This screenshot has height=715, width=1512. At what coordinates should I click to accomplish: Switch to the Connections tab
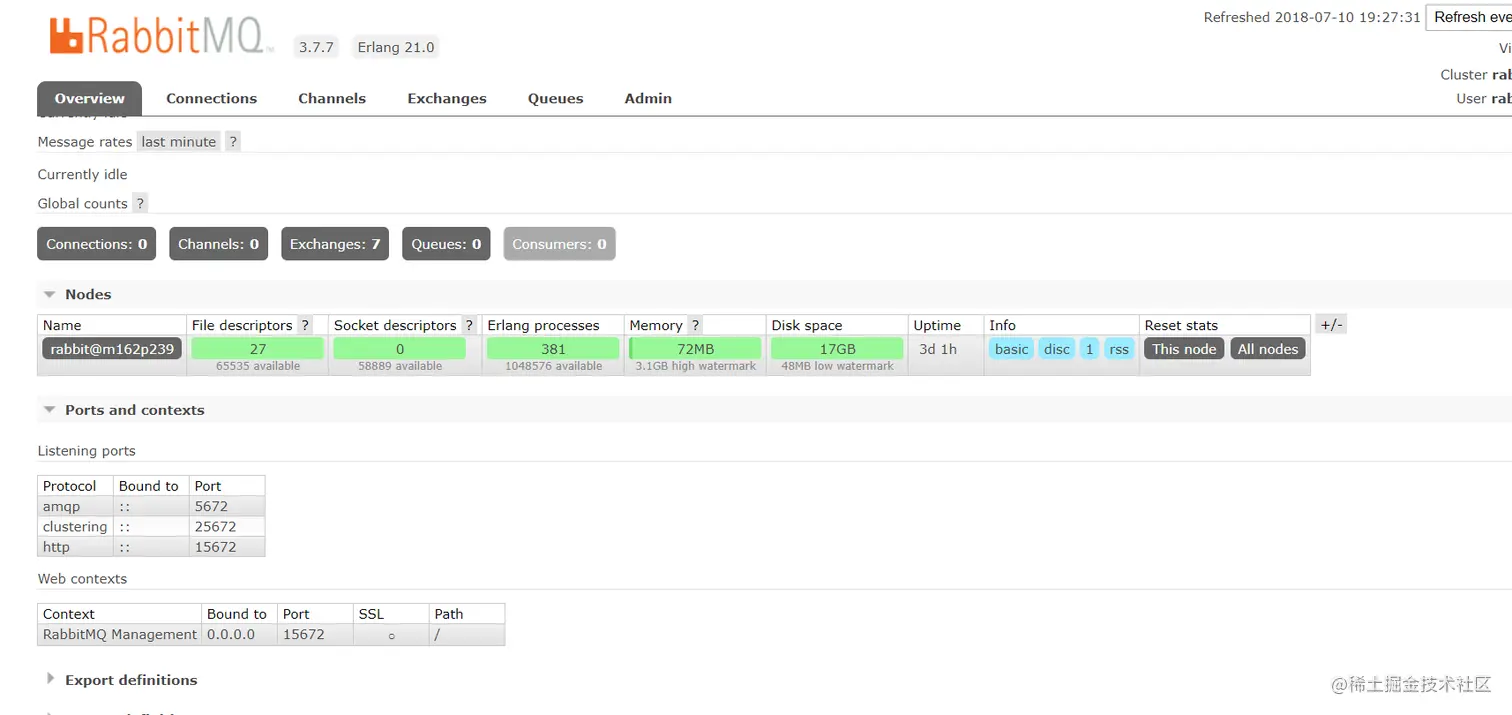(x=211, y=98)
